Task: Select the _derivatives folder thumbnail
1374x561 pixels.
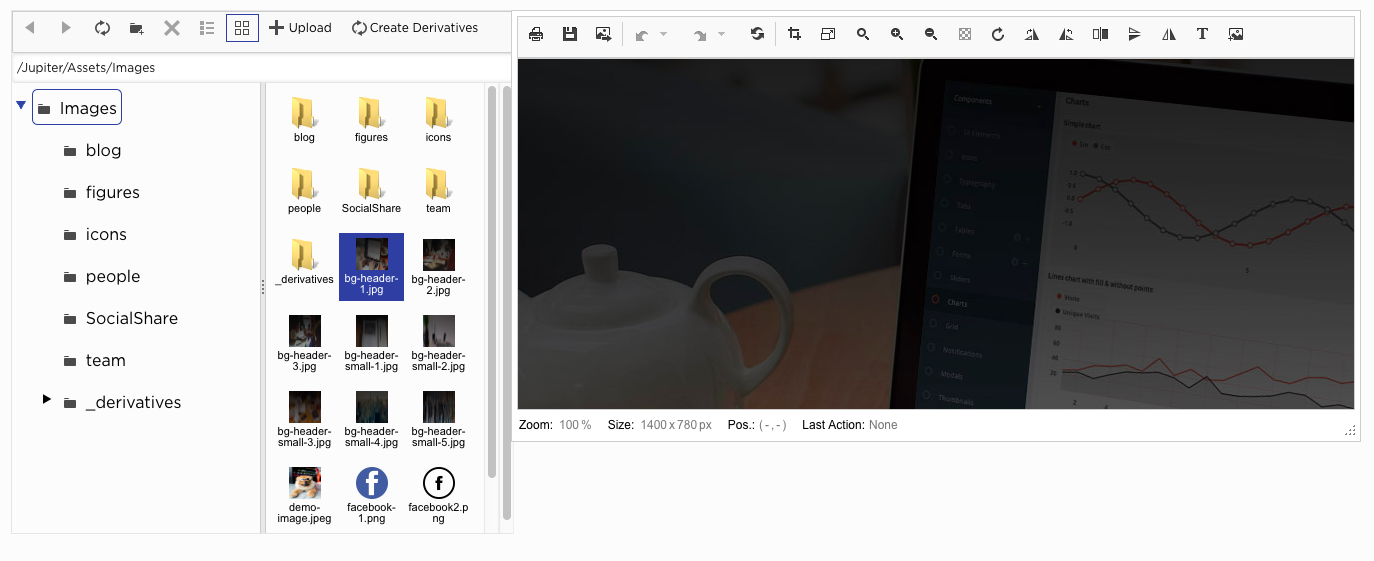Action: pos(305,262)
